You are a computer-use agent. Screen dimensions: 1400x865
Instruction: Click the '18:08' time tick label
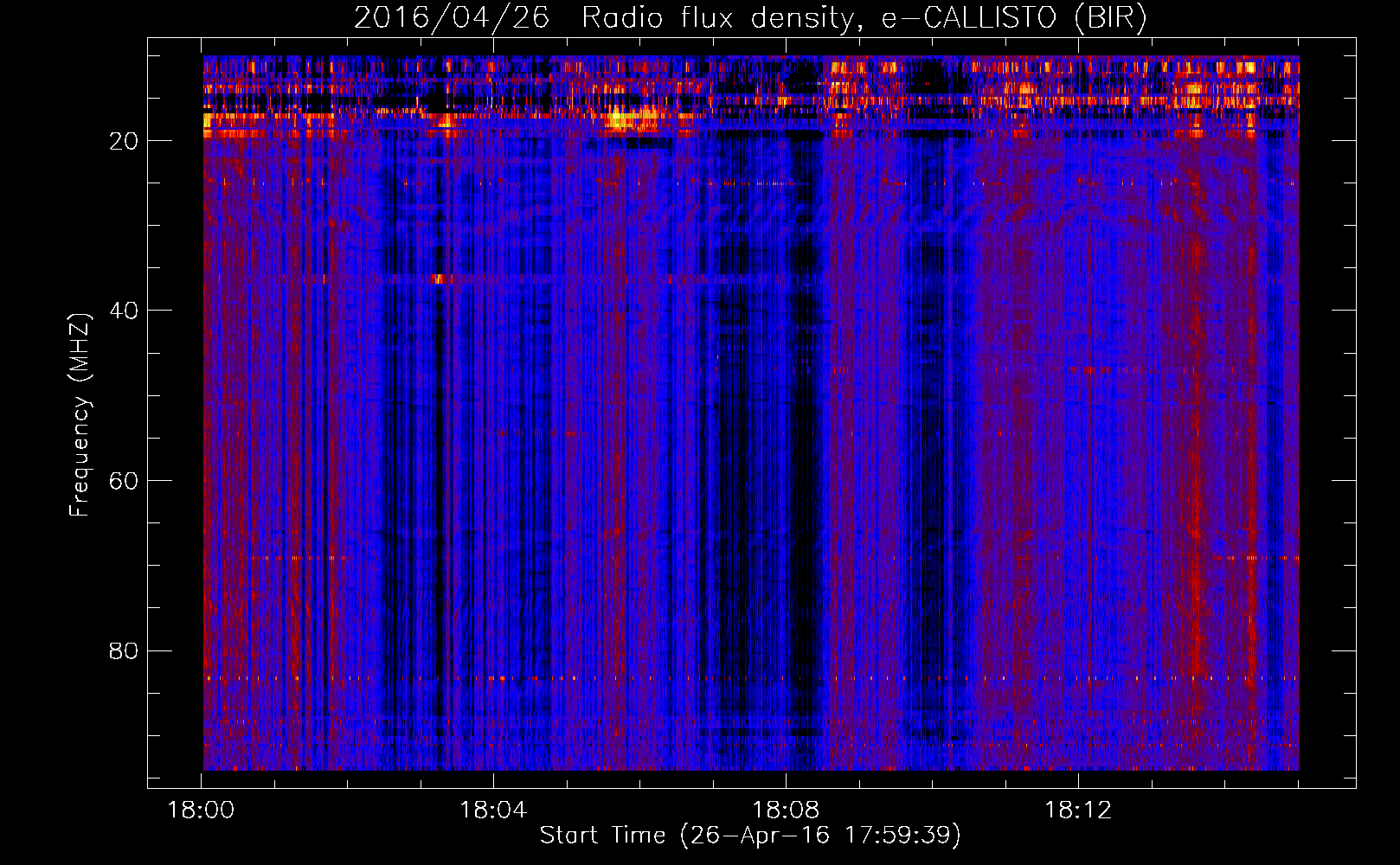click(786, 811)
